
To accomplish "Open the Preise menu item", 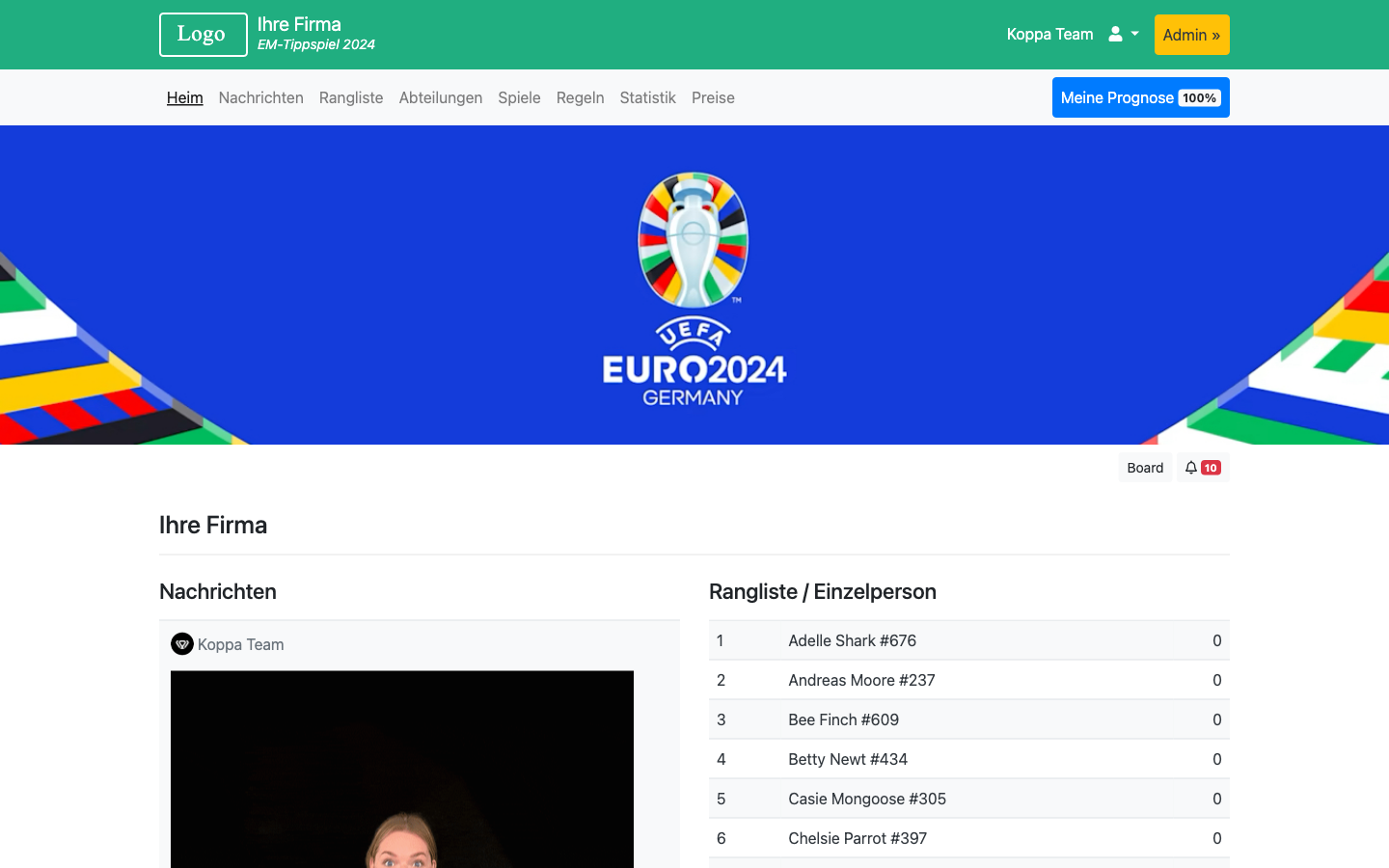I will click(713, 97).
